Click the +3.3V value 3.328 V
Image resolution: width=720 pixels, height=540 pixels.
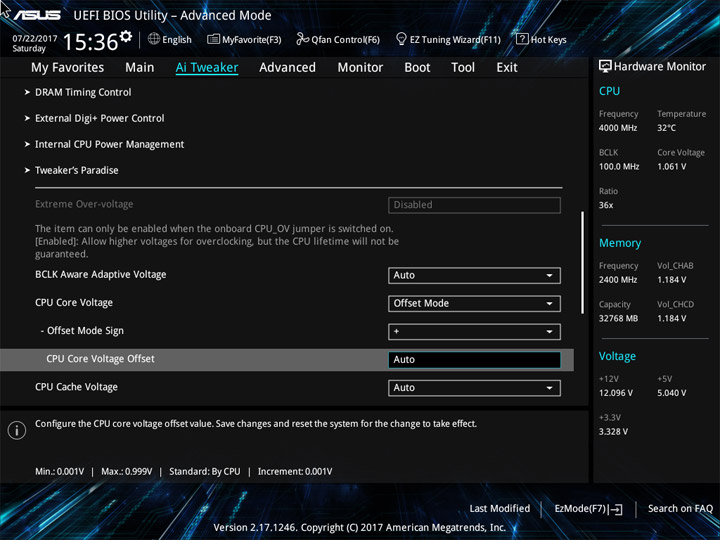613,432
